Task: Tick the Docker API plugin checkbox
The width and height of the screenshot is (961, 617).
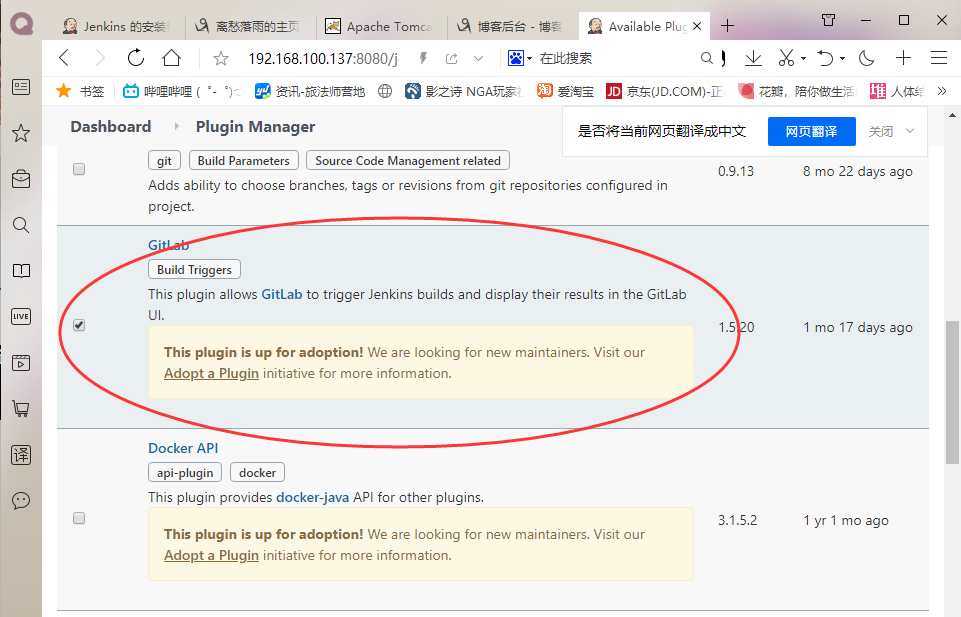Action: (x=79, y=518)
